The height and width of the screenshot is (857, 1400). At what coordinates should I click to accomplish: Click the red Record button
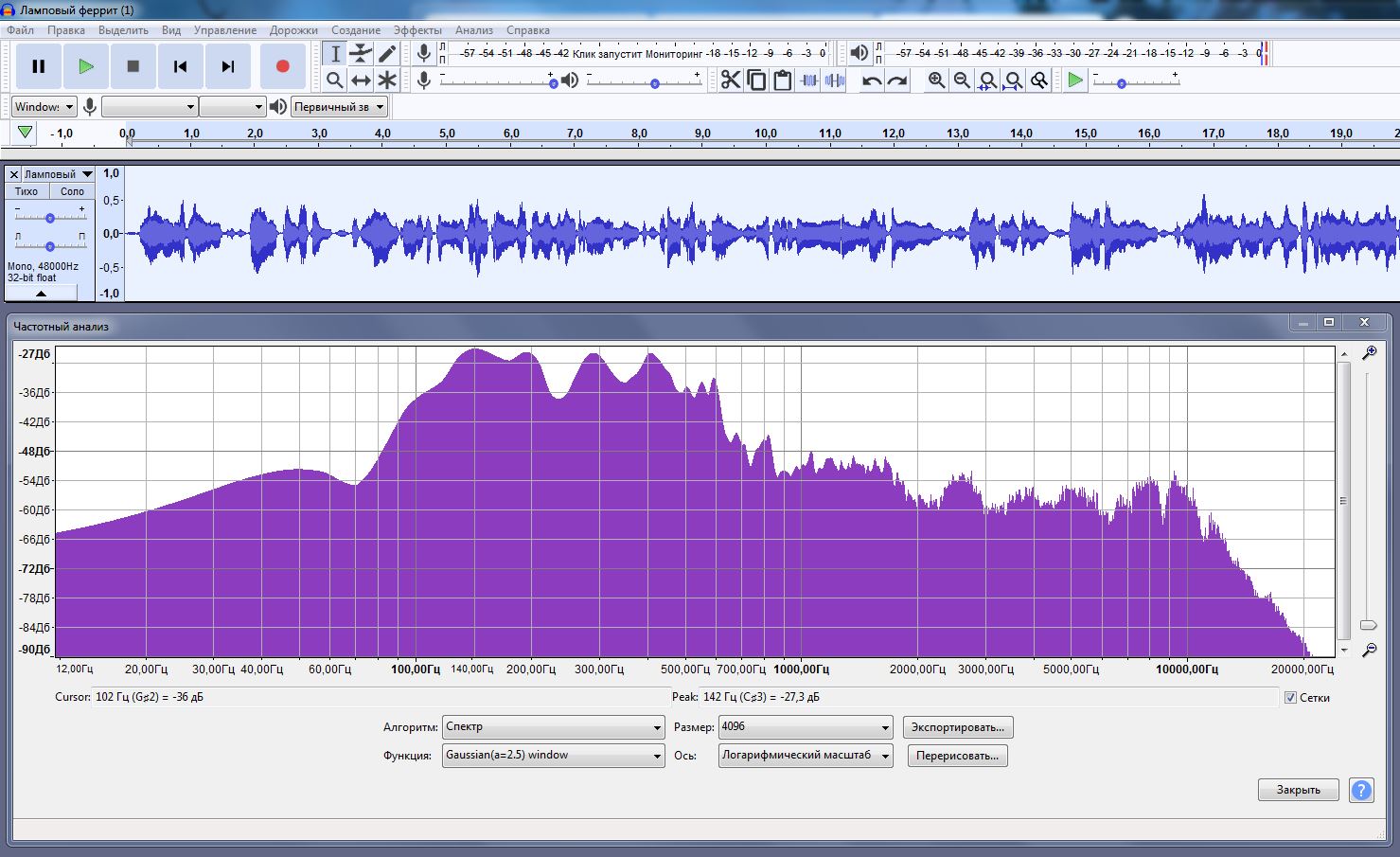[282, 66]
